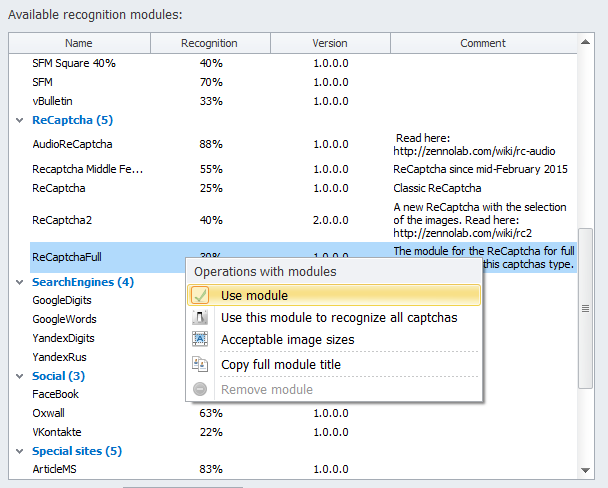Click the Acceptable image sizes icon

click(x=200, y=339)
